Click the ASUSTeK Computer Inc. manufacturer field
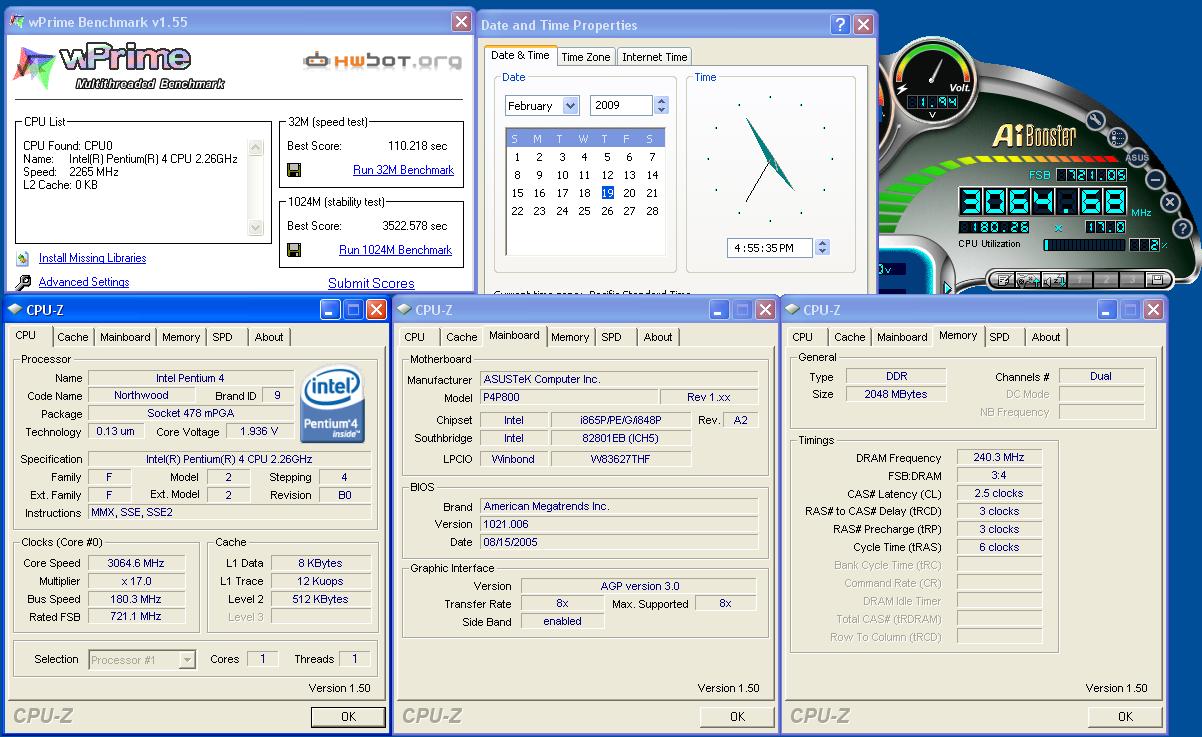The image size is (1202, 737). 619,379
